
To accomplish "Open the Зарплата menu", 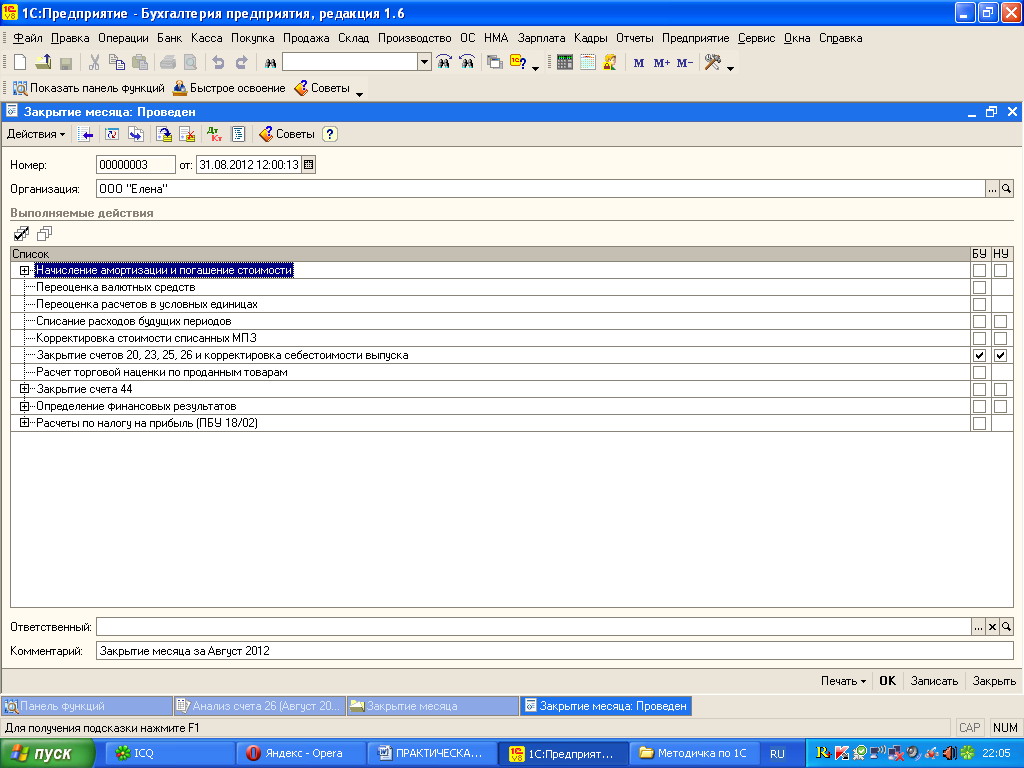I will click(541, 38).
